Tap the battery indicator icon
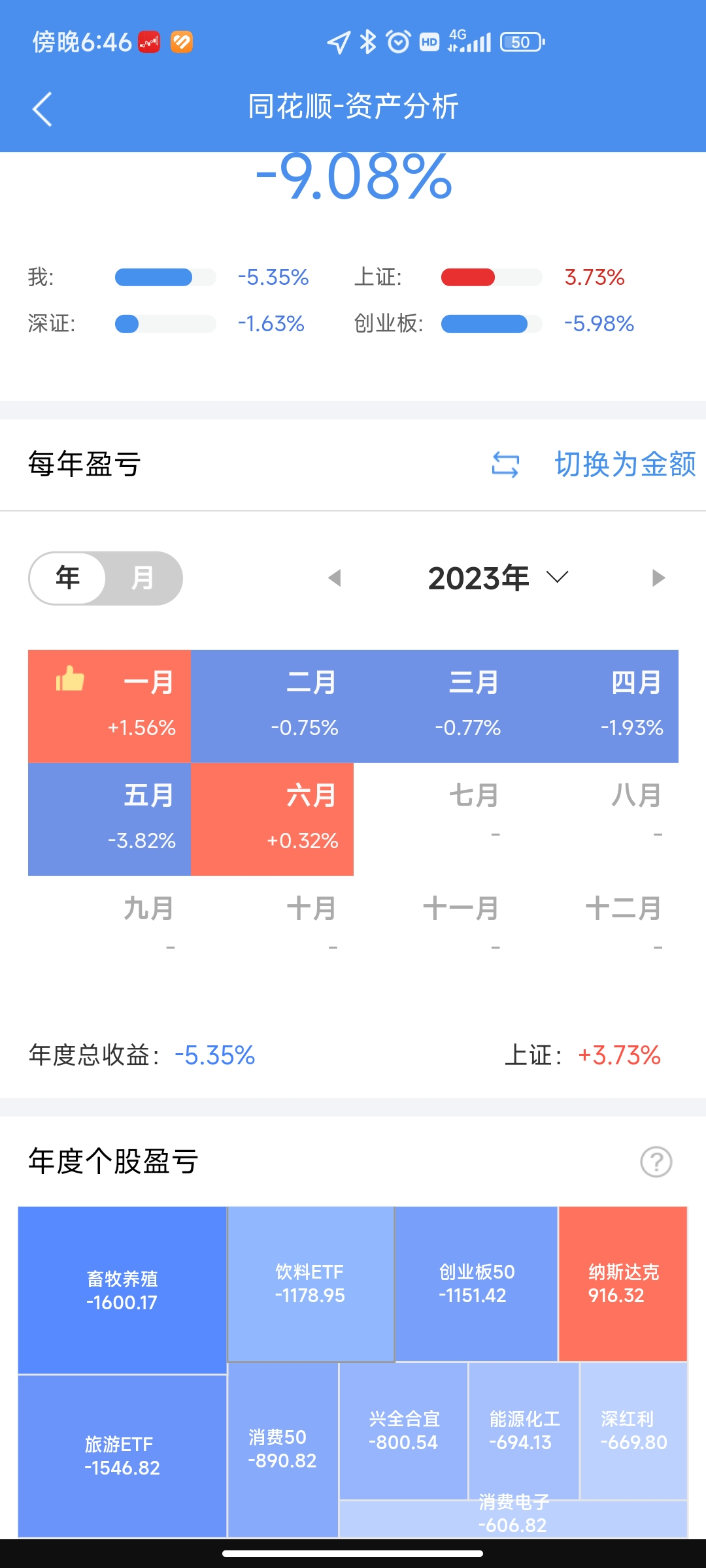This screenshot has width=706, height=1568. pyautogui.click(x=522, y=42)
